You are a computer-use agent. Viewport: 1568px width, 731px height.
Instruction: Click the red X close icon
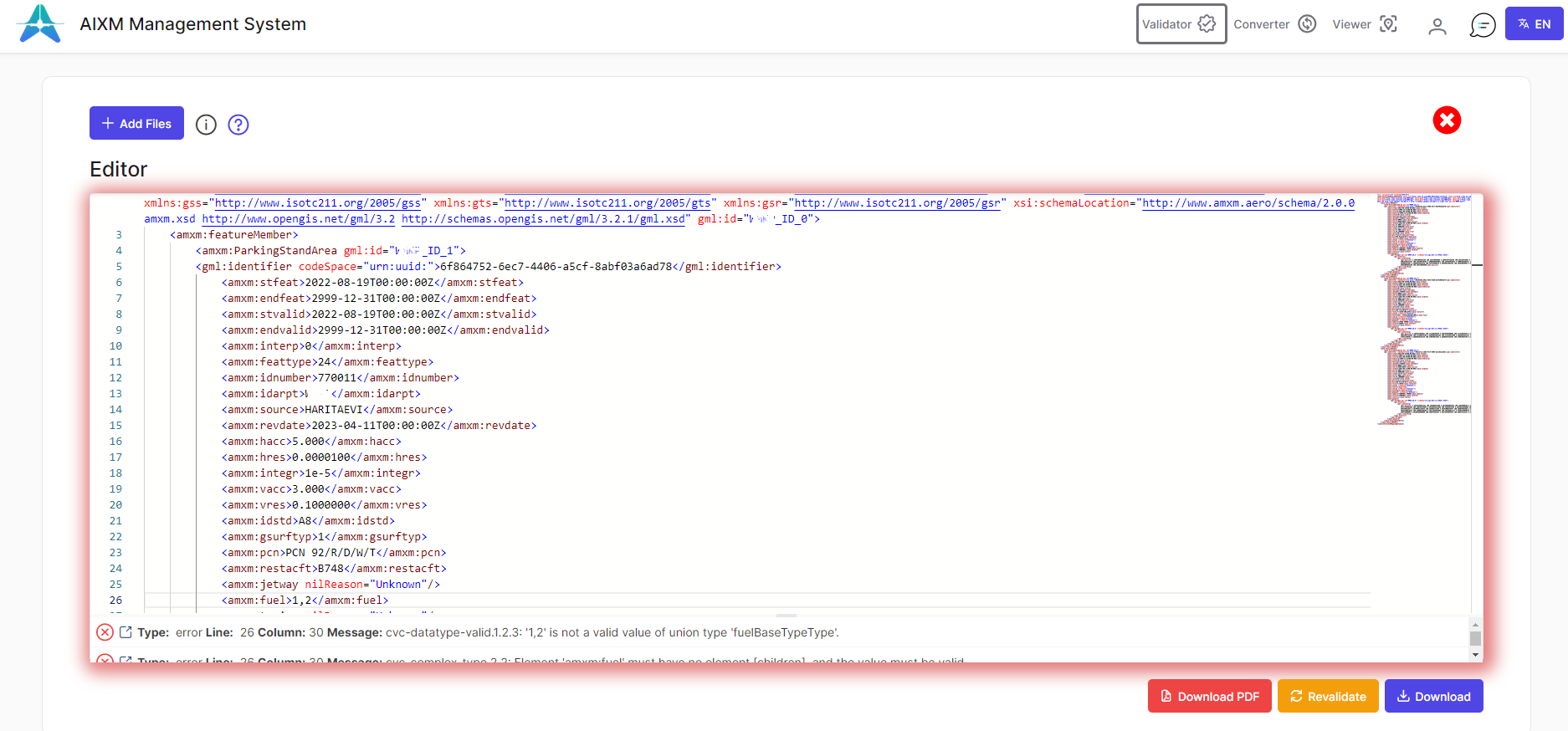coord(1446,120)
